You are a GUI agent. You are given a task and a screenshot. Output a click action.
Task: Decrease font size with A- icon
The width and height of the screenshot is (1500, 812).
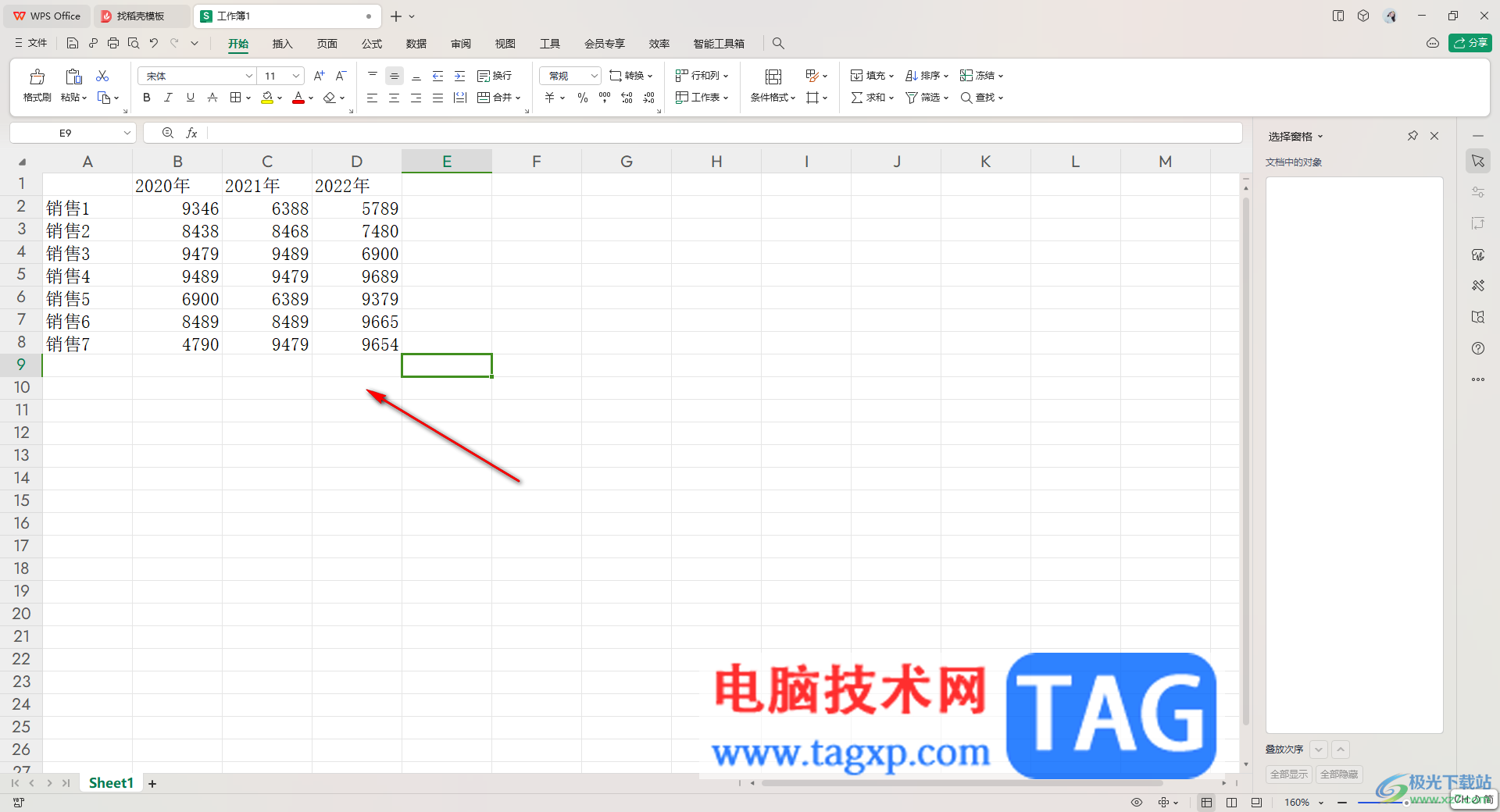(x=341, y=76)
